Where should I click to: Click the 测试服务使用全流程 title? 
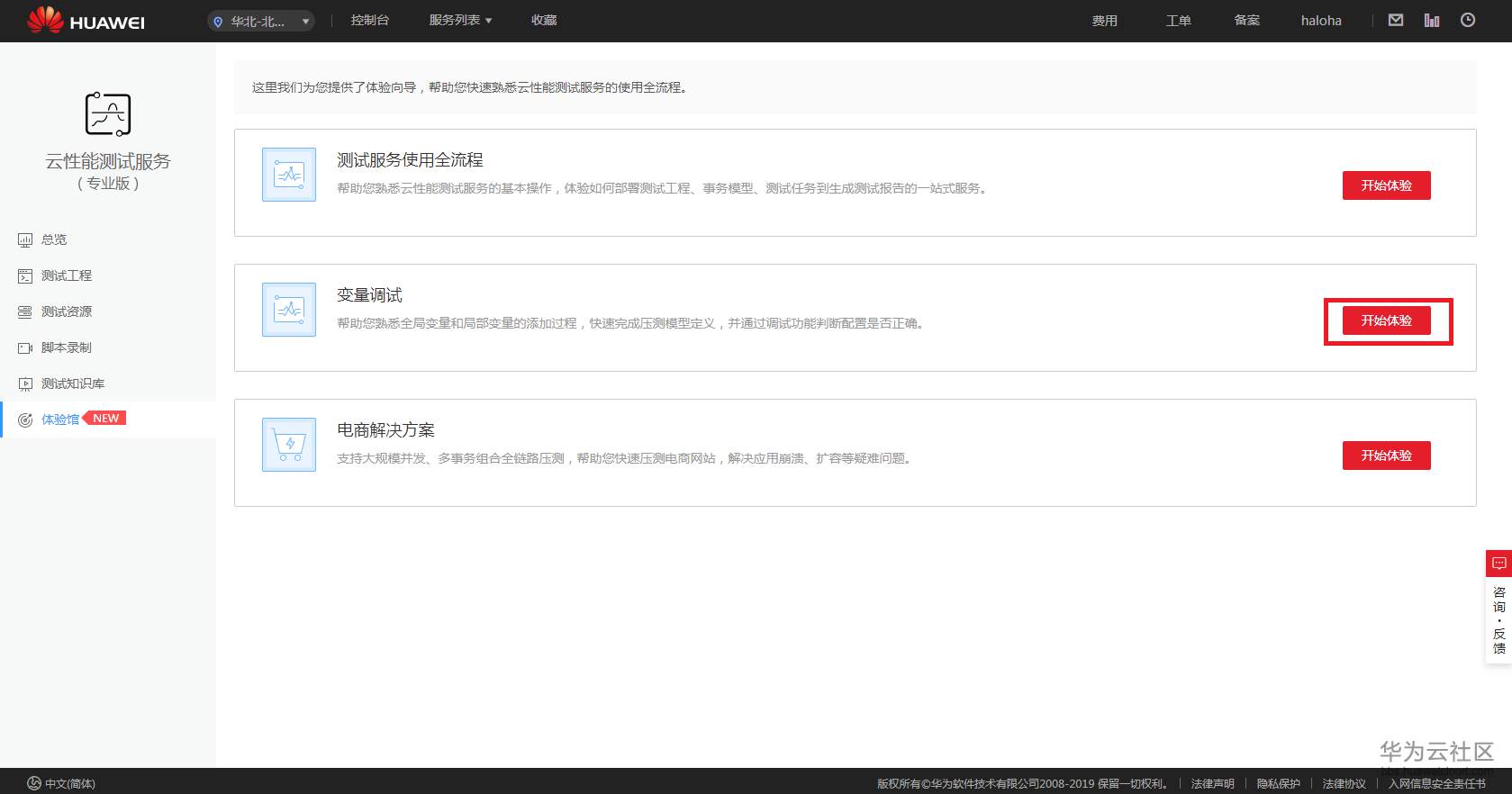click(x=411, y=160)
